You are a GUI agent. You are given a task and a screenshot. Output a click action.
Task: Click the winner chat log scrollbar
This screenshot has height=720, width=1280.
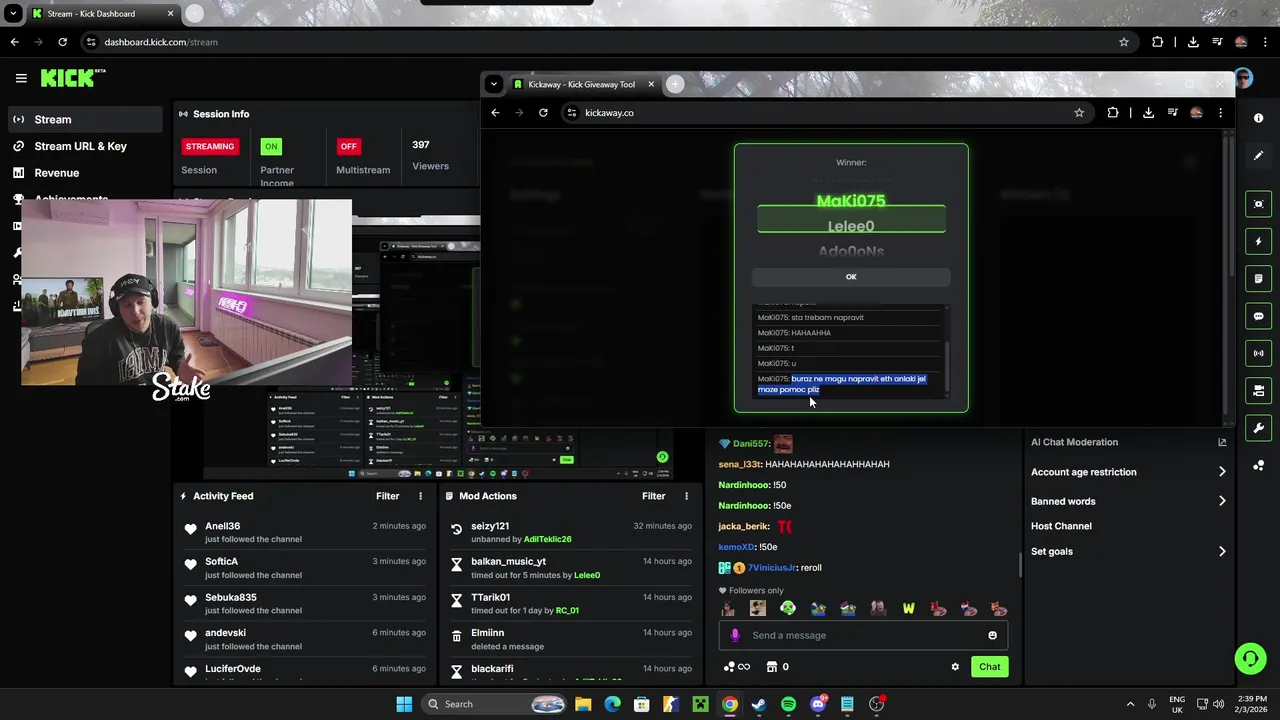[x=946, y=368]
